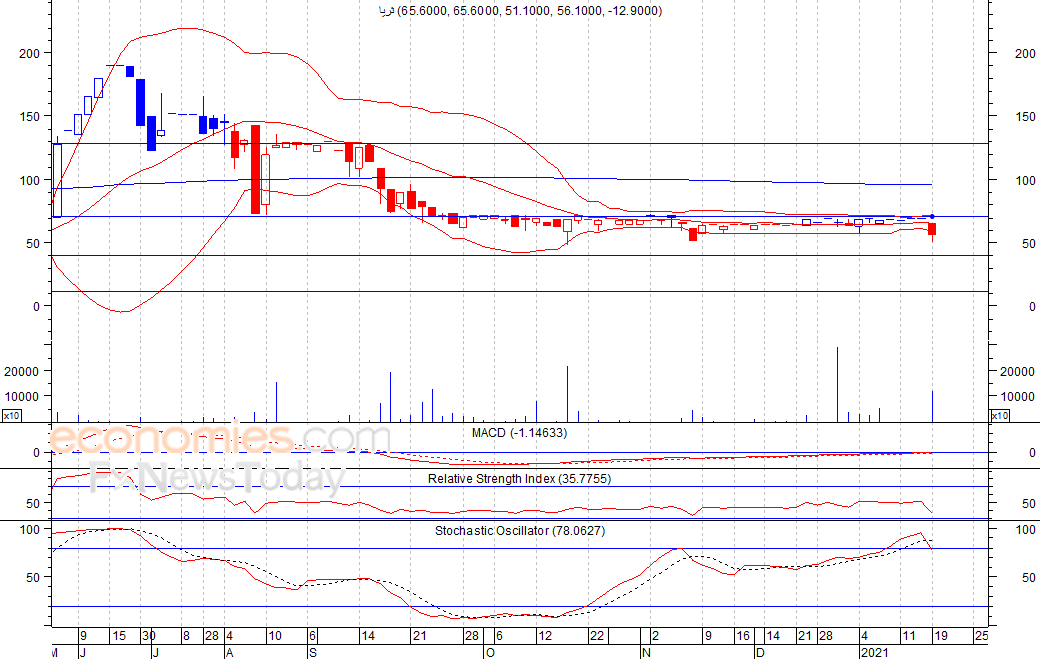Viewport: 1040px width, 659px height.
Task: Select date label 25 on time axis
Action: (980, 636)
